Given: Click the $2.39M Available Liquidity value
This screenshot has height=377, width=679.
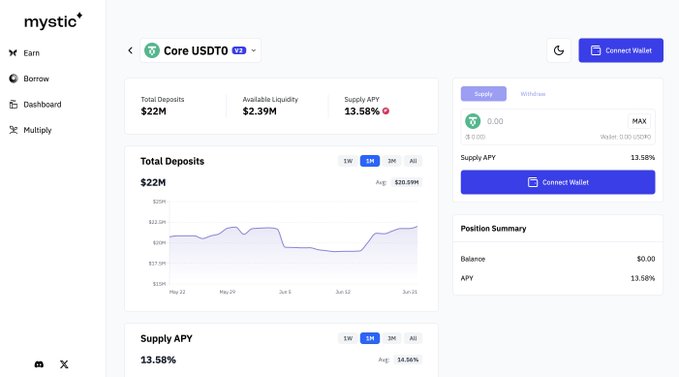Looking at the screenshot, I should (x=259, y=111).
